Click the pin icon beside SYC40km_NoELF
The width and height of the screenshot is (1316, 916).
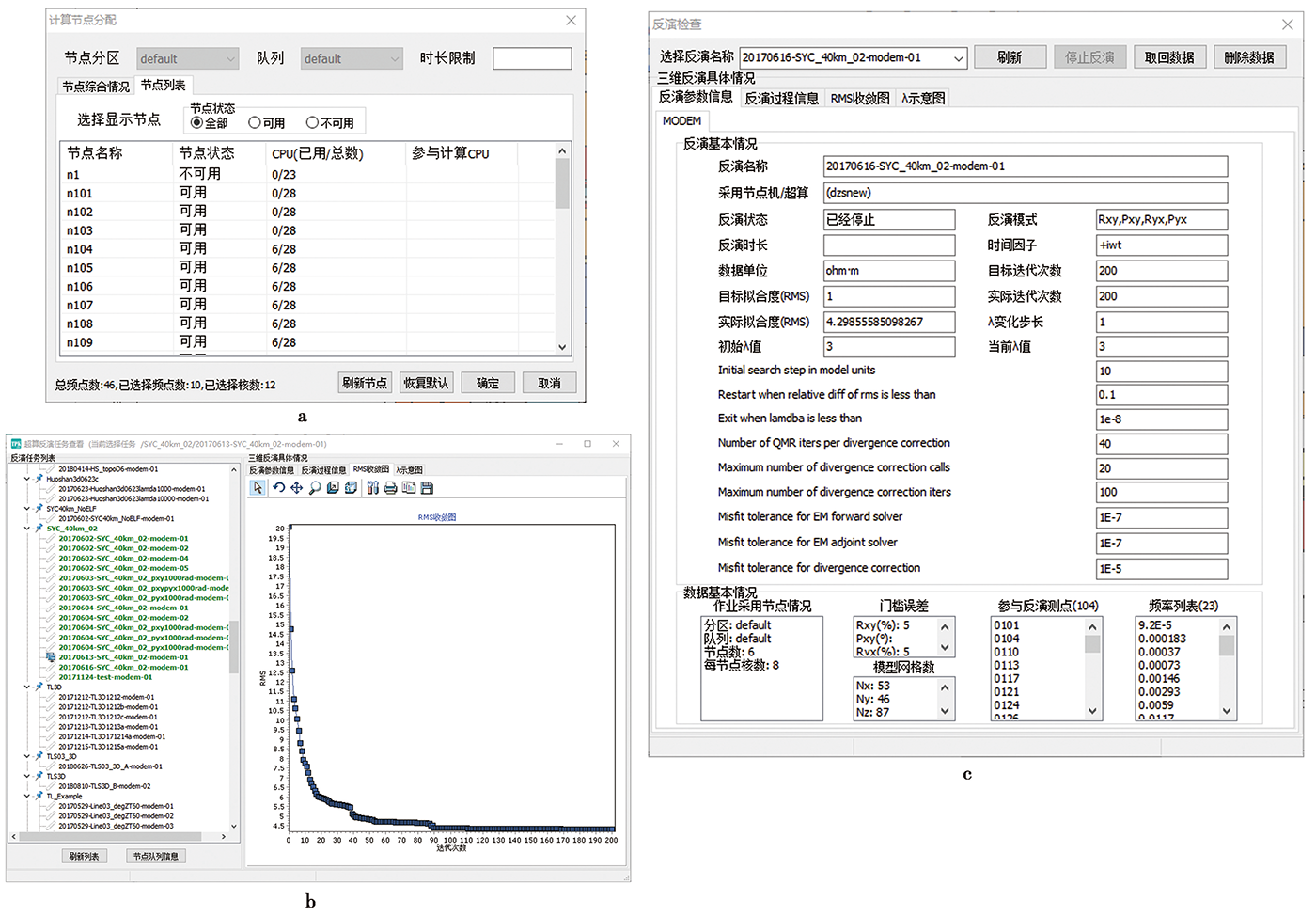(x=39, y=509)
